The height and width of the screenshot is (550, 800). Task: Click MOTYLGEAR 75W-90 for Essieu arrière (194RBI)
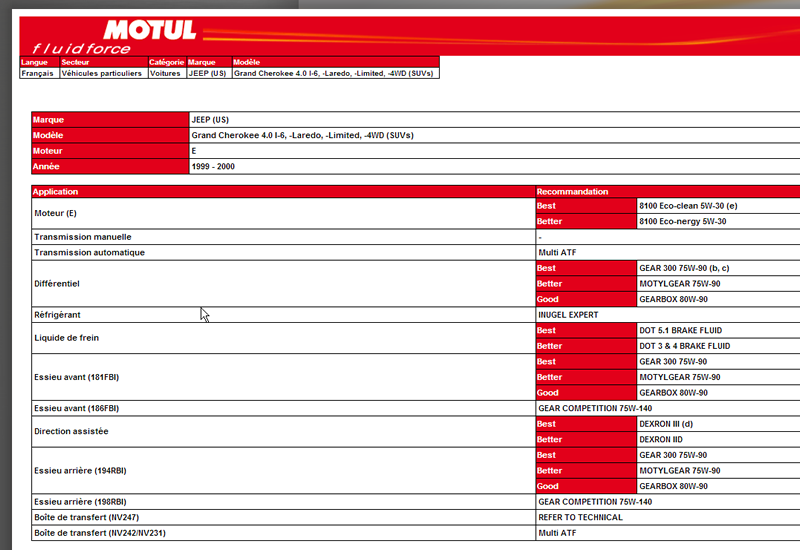(680, 470)
